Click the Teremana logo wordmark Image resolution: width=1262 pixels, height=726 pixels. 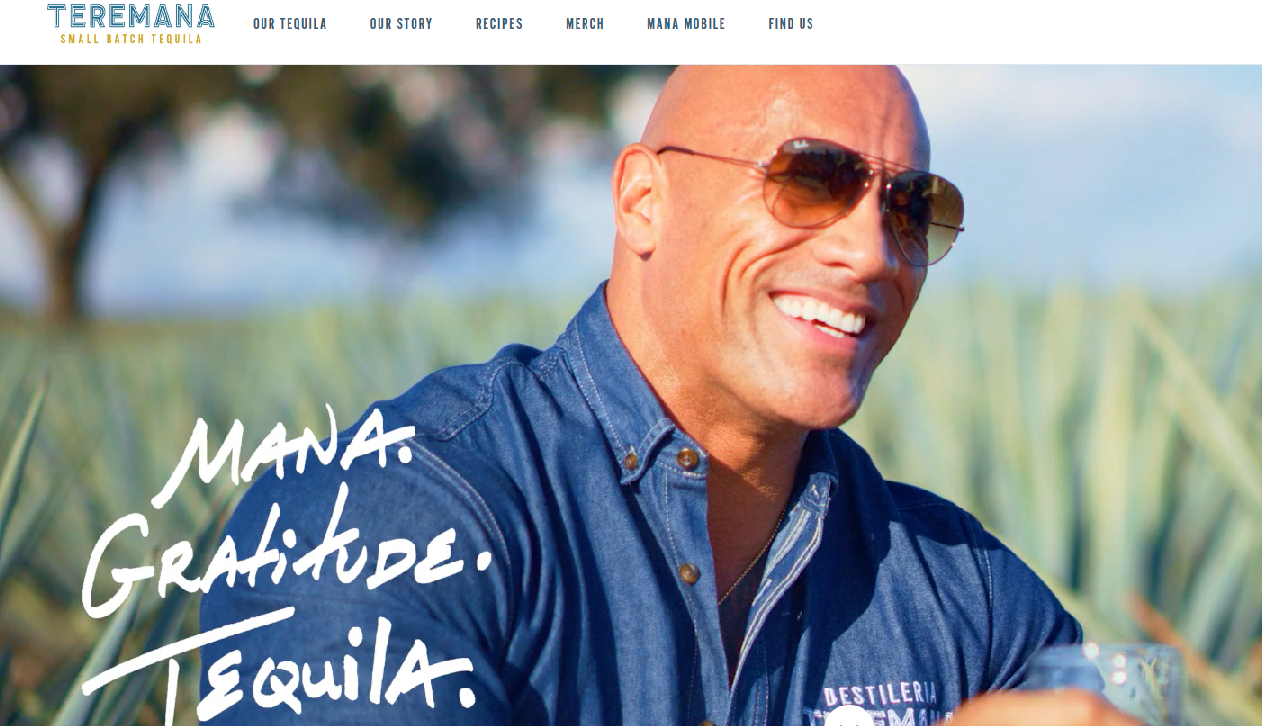tap(131, 16)
